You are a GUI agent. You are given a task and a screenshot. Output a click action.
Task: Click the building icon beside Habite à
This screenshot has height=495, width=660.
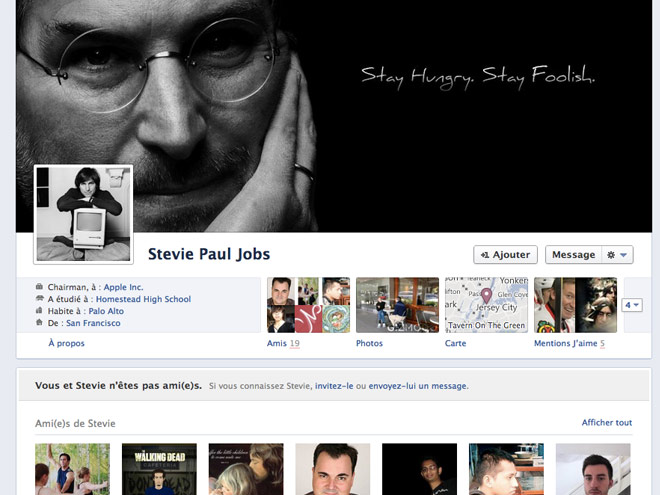[39, 311]
